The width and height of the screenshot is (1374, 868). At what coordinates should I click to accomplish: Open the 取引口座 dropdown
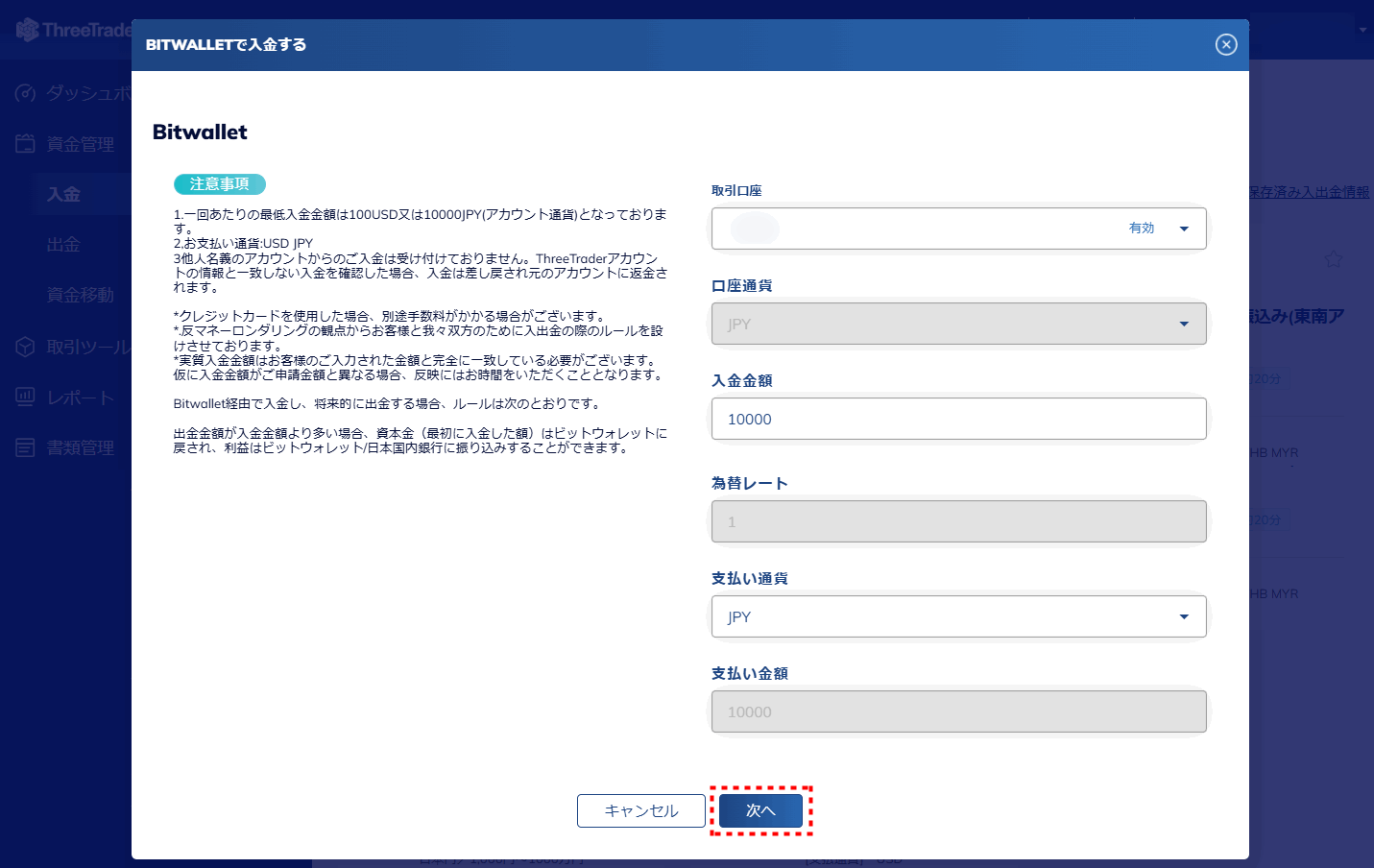[958, 229]
